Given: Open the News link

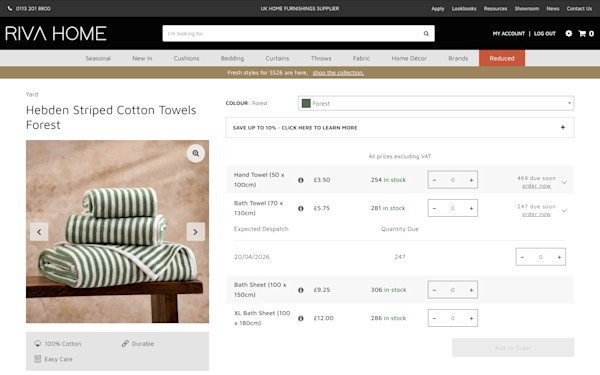Looking at the screenshot, I should coord(553,8).
